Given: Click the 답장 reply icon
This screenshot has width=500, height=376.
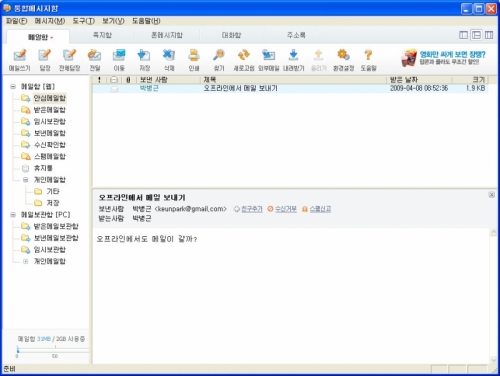Looking at the screenshot, I should point(45,55).
